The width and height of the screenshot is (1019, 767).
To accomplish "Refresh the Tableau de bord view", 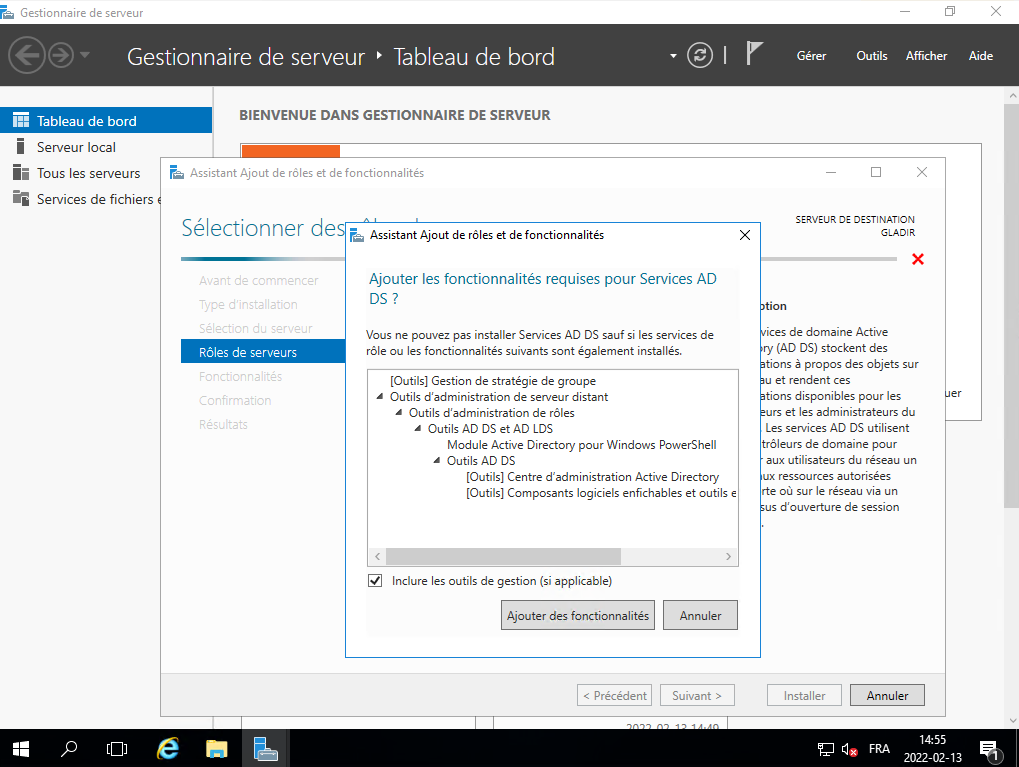I will click(700, 55).
